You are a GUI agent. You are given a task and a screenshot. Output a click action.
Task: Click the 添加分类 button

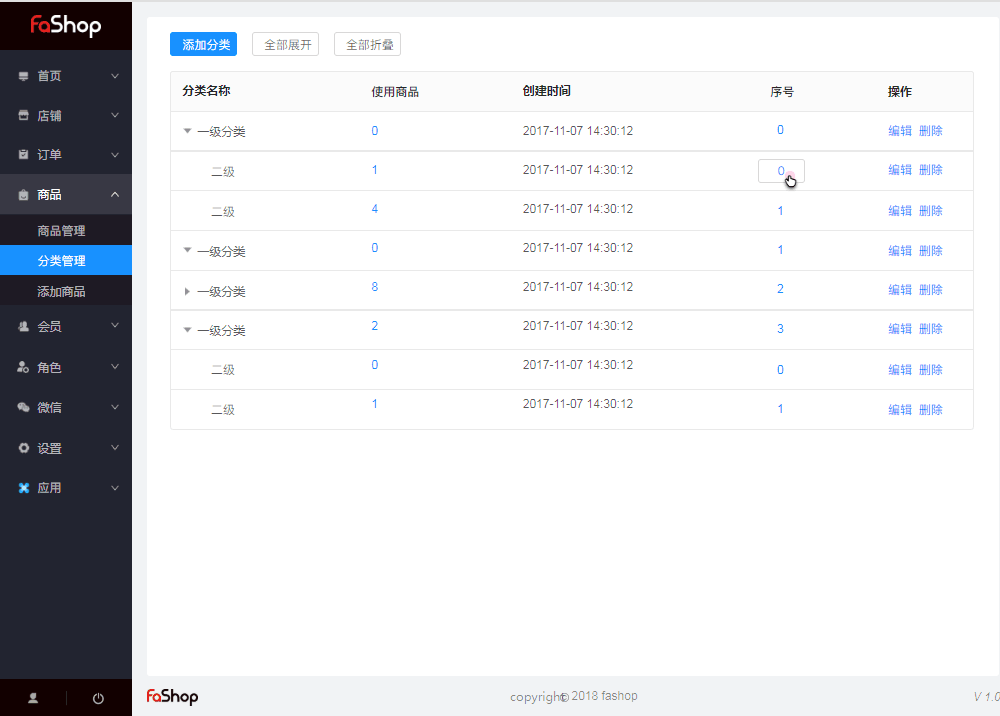pyautogui.click(x=203, y=44)
